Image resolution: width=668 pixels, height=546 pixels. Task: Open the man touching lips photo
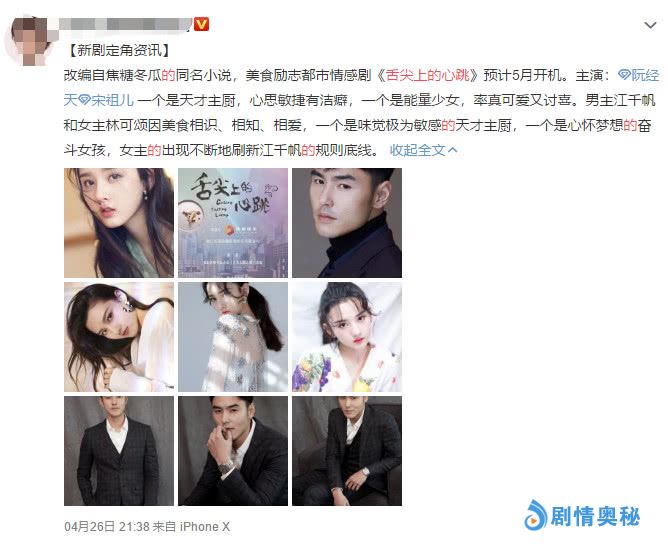pyautogui.click(x=233, y=451)
